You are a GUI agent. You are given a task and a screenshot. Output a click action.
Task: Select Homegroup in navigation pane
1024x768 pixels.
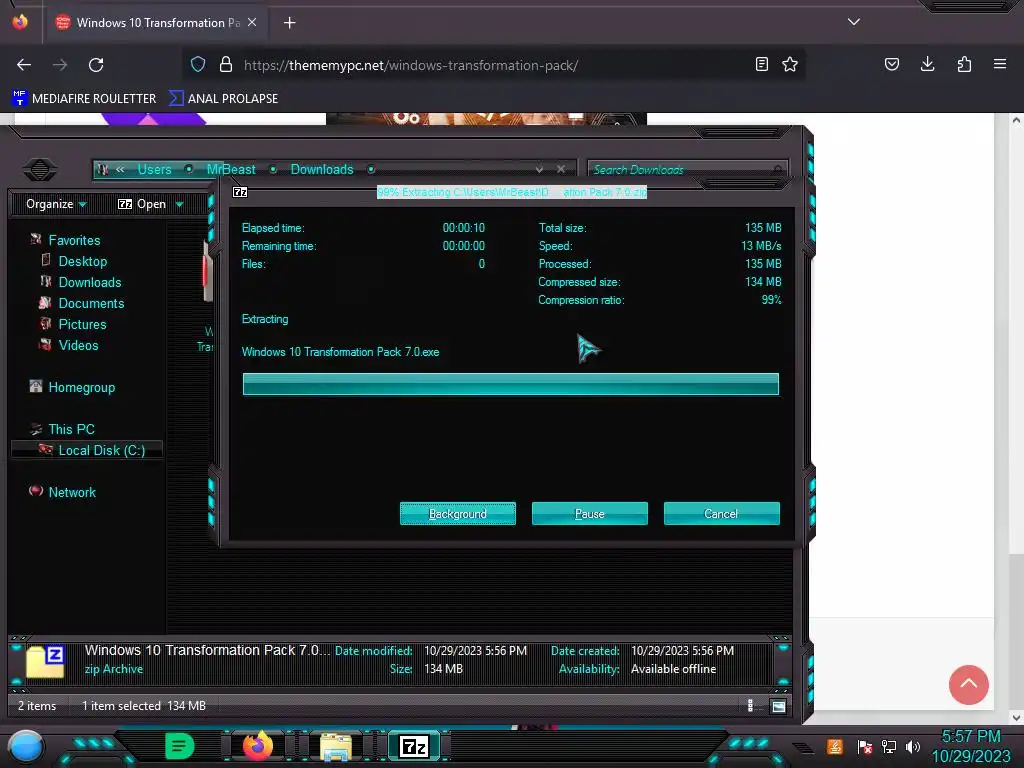tap(82, 387)
